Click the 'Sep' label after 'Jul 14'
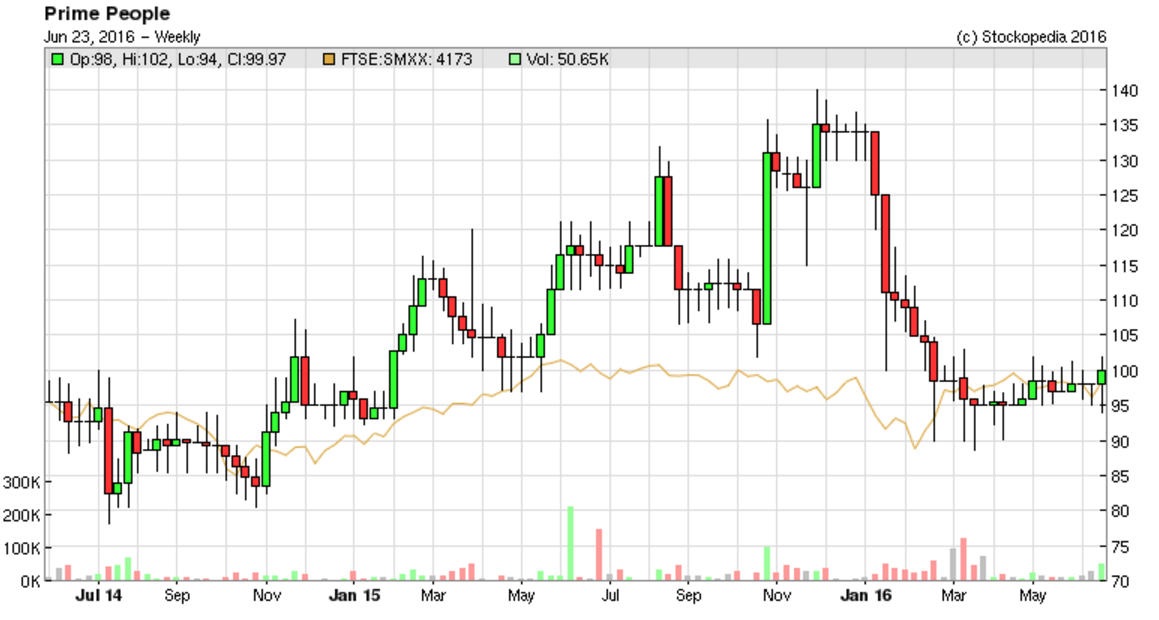1159x620 pixels. 177,596
